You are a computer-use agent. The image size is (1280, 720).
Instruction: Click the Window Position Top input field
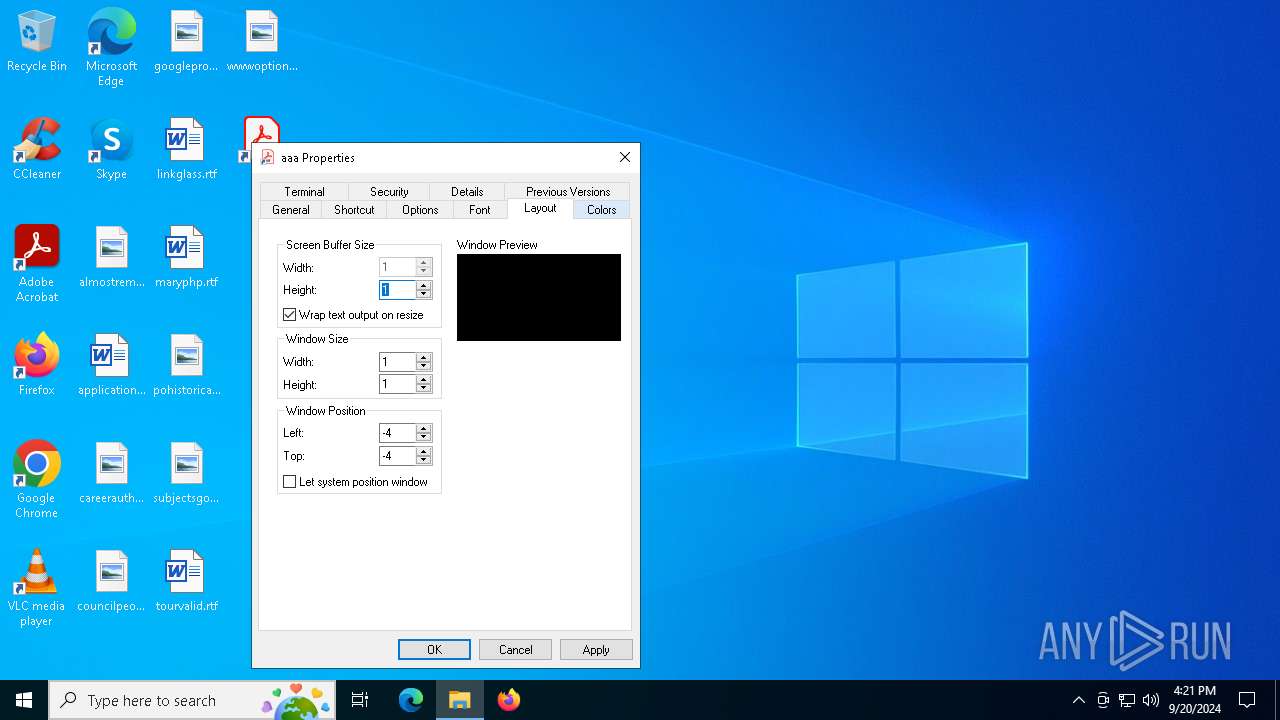click(398, 456)
